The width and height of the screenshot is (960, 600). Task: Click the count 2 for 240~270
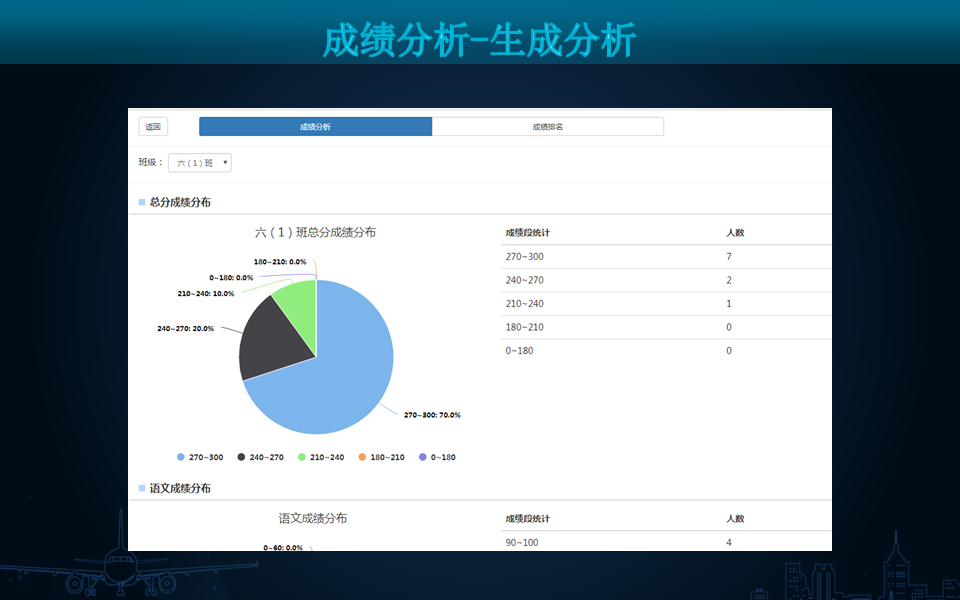coord(729,280)
